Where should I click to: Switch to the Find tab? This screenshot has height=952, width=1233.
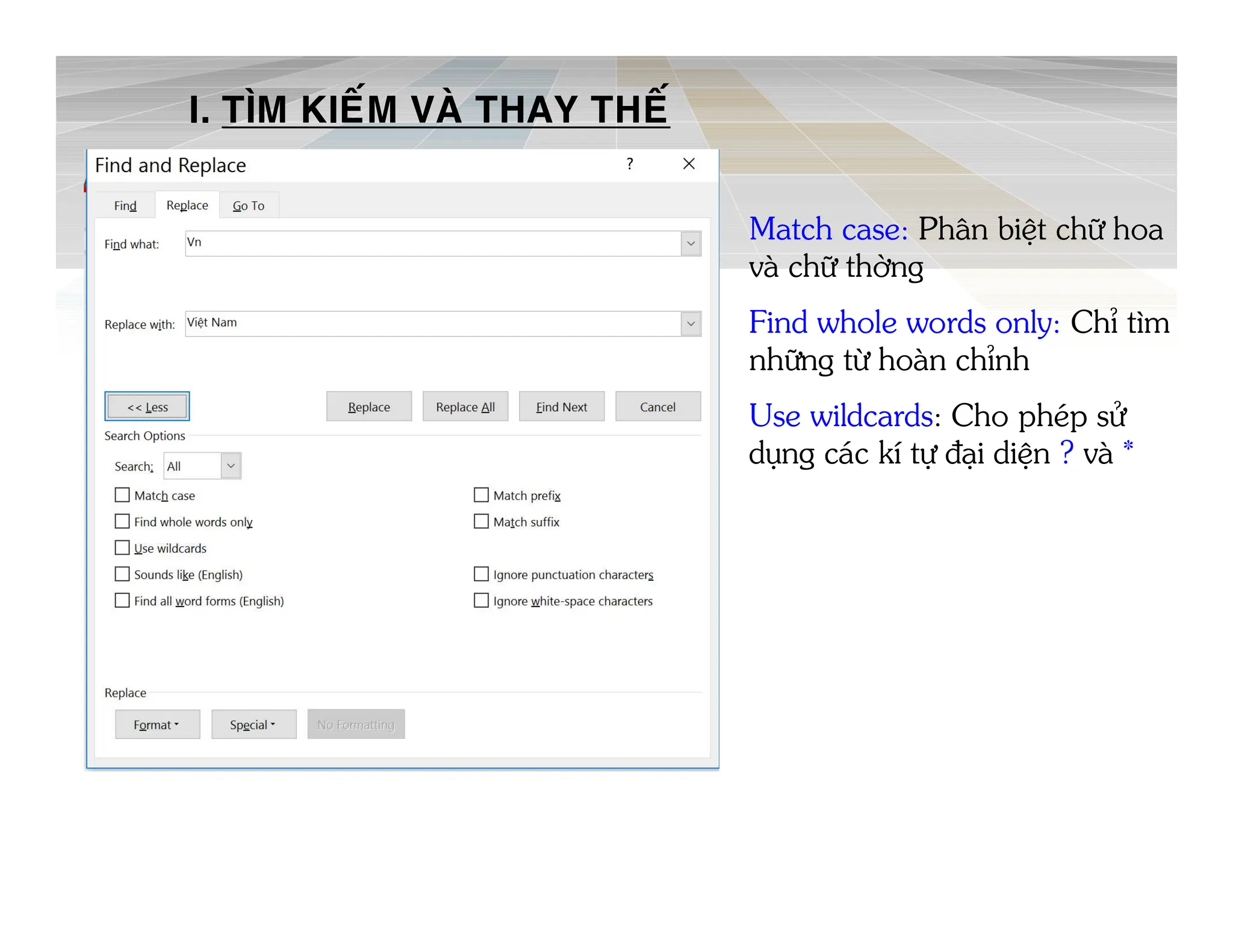[x=125, y=206]
